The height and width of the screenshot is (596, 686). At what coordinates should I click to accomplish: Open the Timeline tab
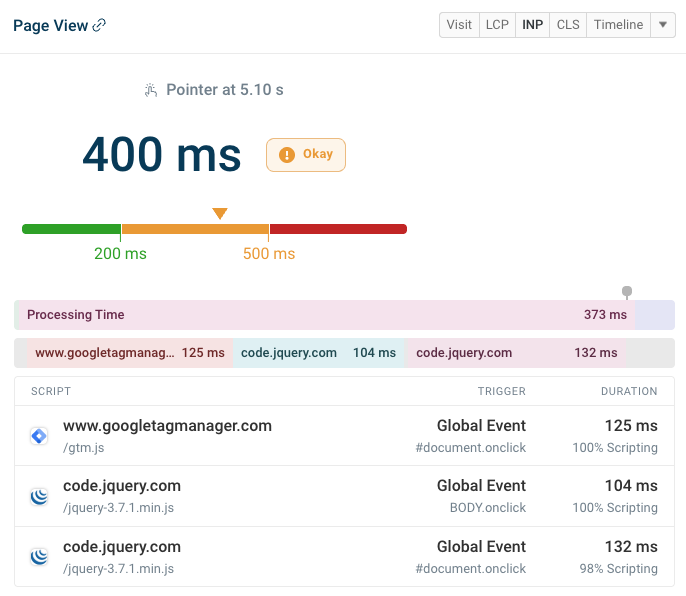pos(618,25)
